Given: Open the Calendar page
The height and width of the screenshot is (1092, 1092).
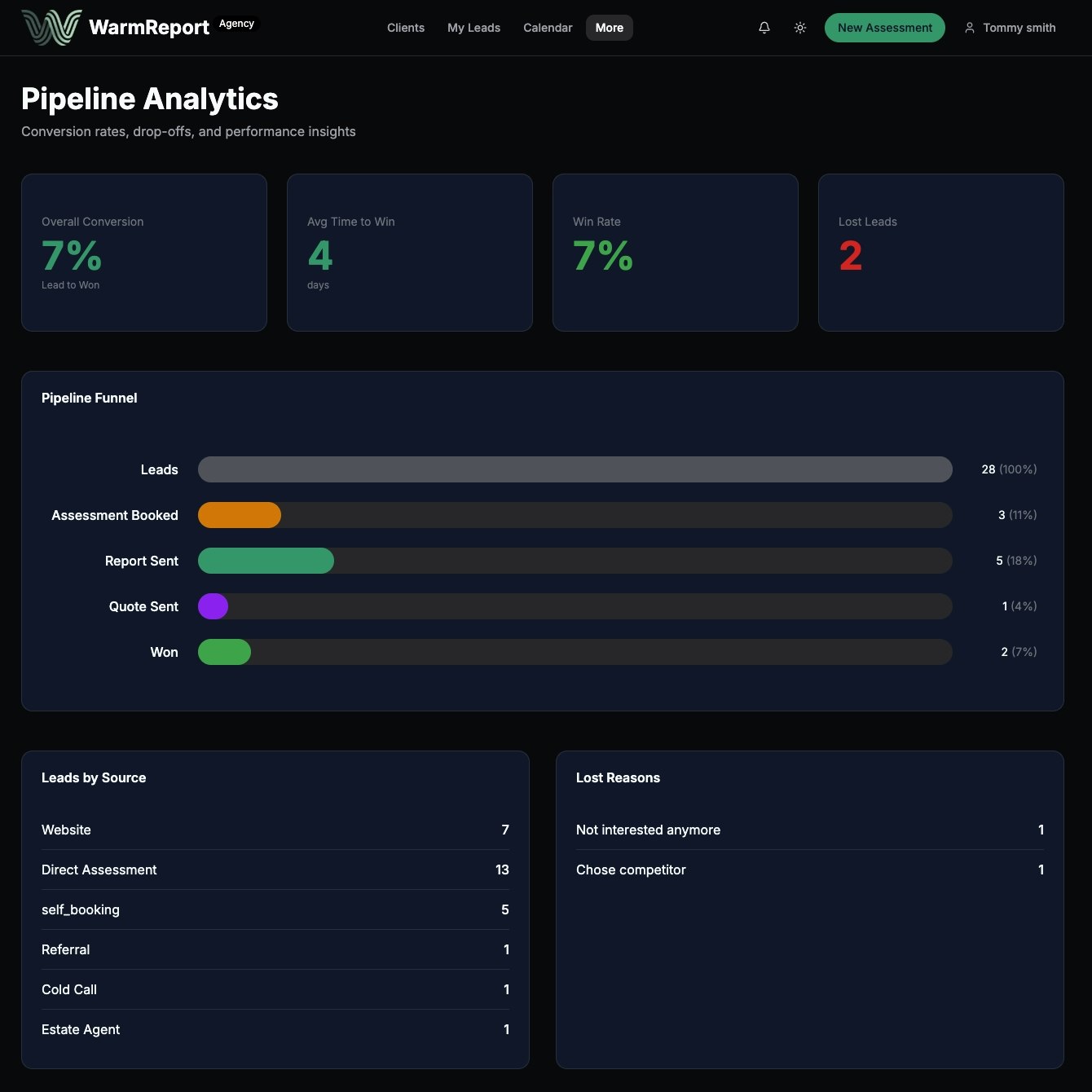Looking at the screenshot, I should point(547,27).
